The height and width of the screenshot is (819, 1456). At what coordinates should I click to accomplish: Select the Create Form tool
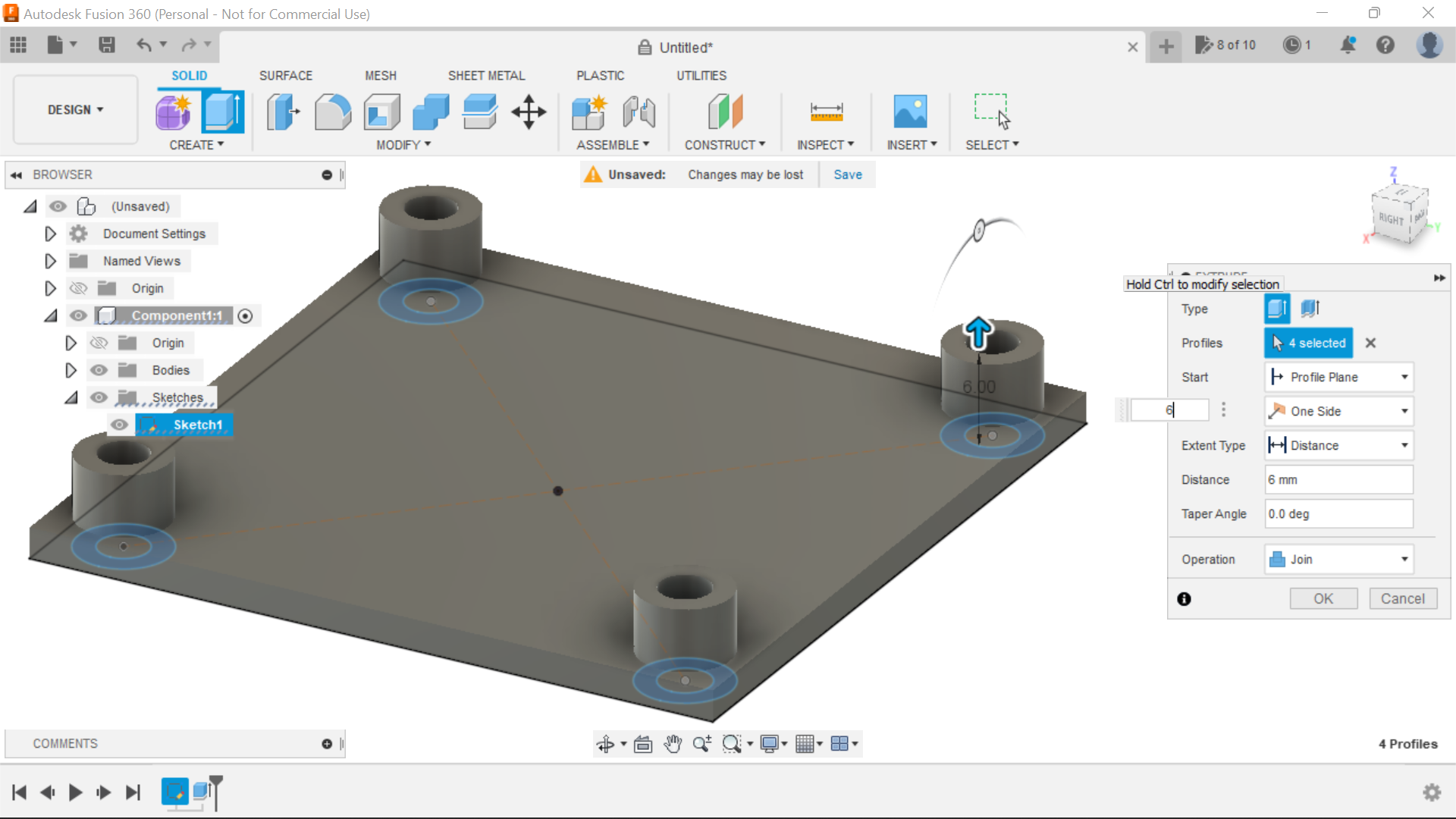click(x=174, y=112)
